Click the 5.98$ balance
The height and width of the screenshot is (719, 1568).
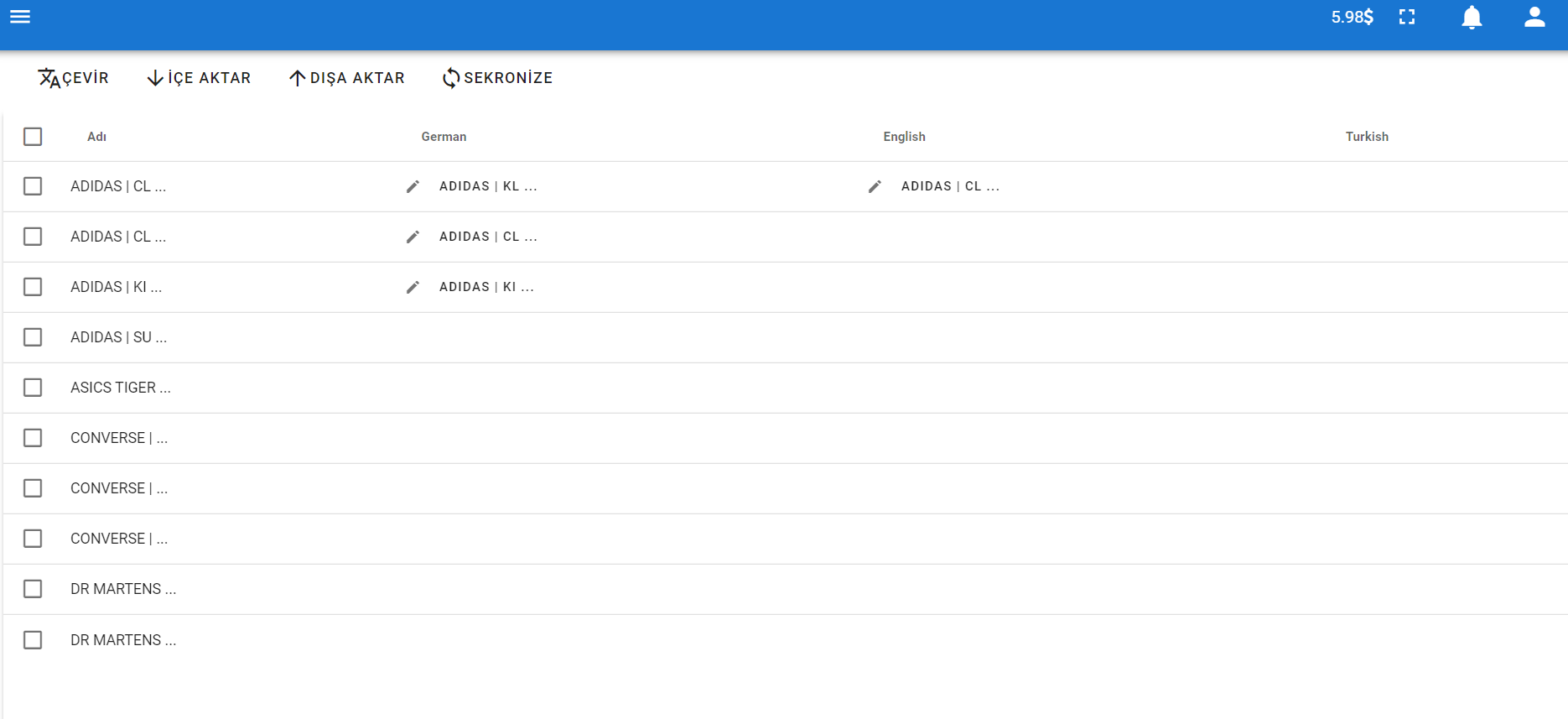1352,17
